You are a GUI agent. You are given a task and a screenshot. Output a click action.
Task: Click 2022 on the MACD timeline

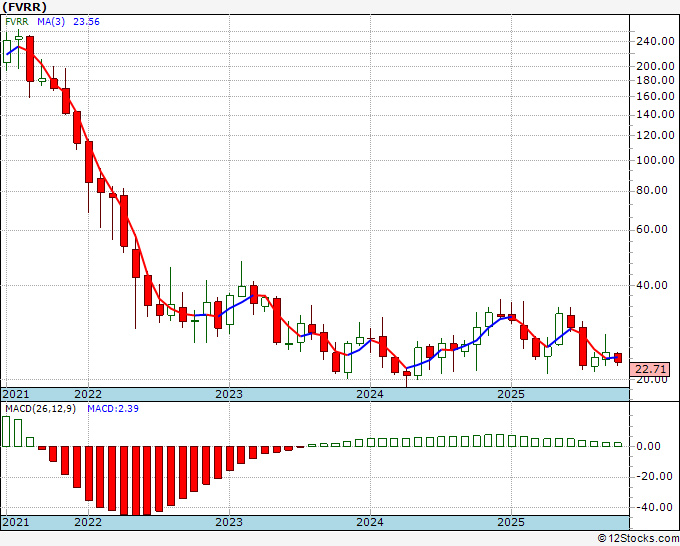[x=88, y=522]
